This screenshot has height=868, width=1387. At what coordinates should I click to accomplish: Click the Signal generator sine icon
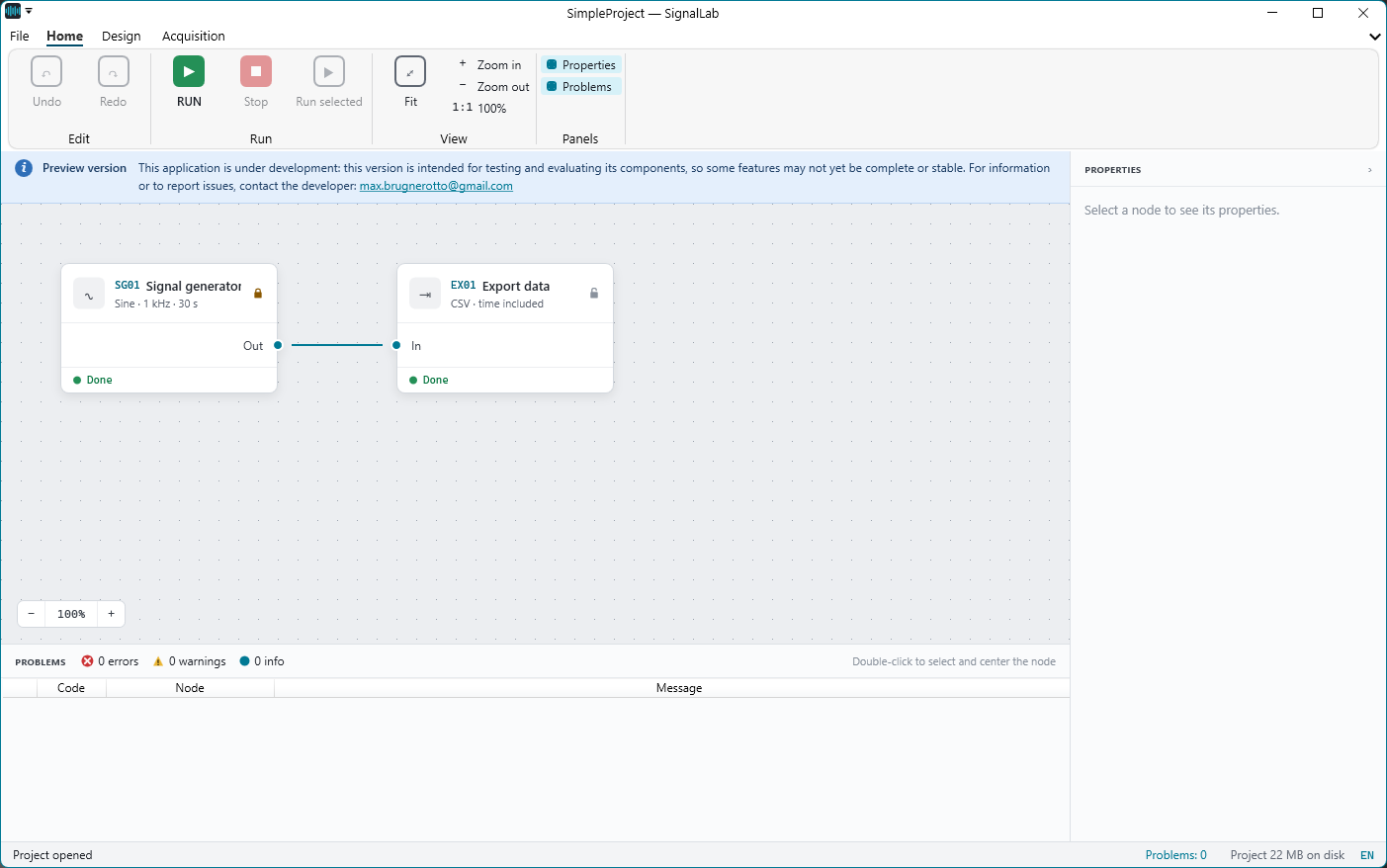[x=89, y=294]
